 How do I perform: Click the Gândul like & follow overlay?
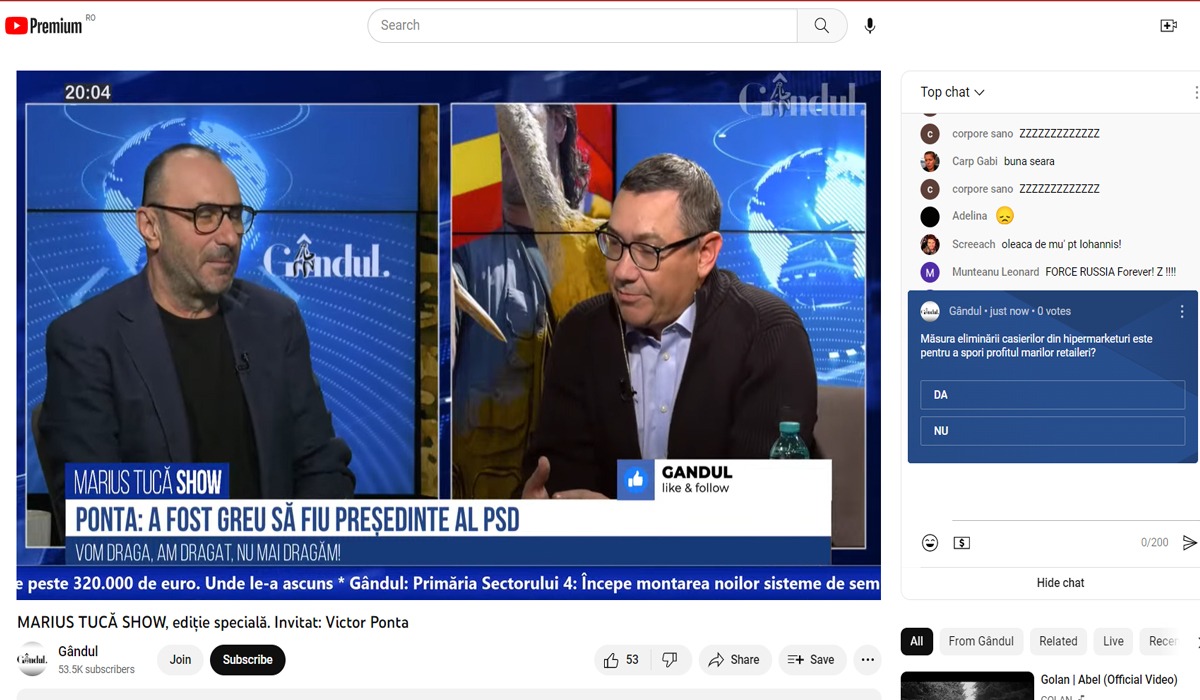coord(724,480)
